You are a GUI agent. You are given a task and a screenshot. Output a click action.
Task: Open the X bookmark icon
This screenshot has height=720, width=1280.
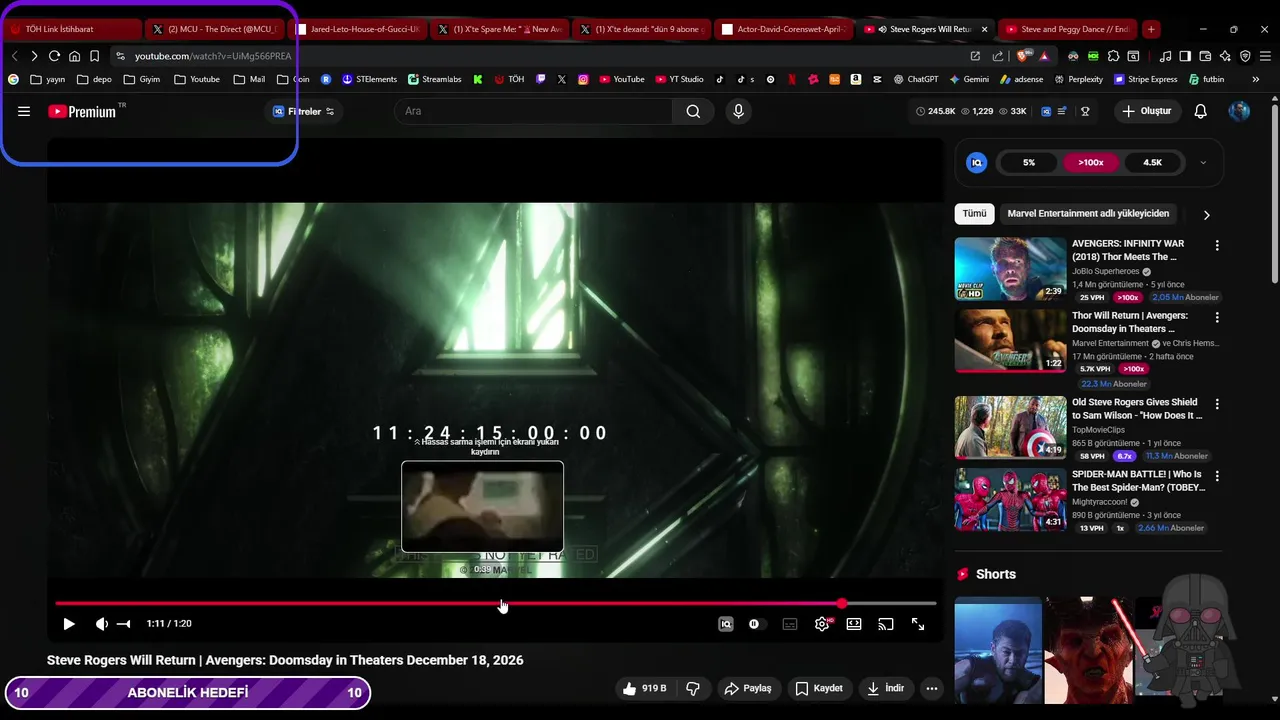pos(562,79)
